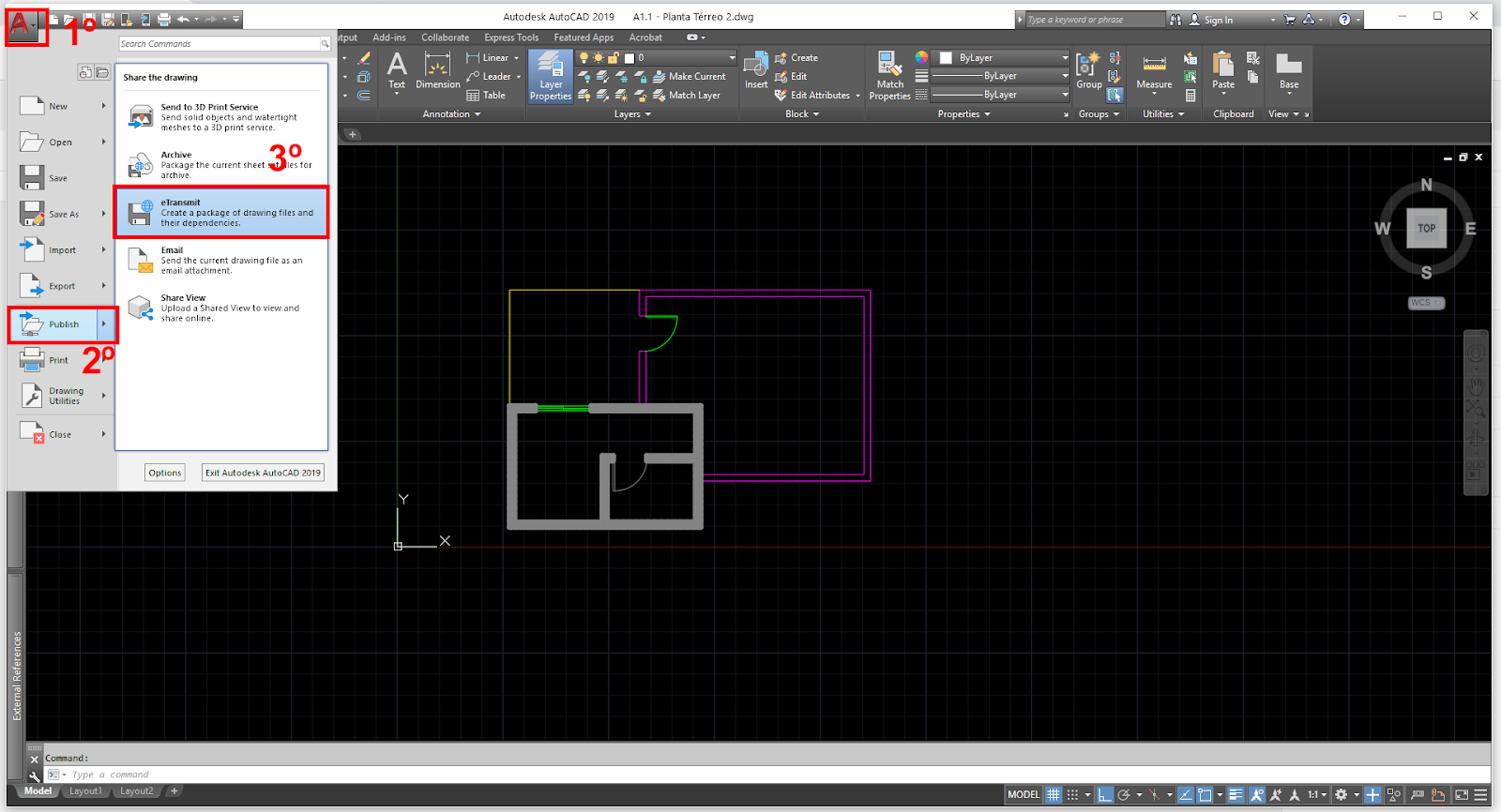Expand the Annotation panel flyout
This screenshot has width=1501, height=812.
pyautogui.click(x=451, y=114)
